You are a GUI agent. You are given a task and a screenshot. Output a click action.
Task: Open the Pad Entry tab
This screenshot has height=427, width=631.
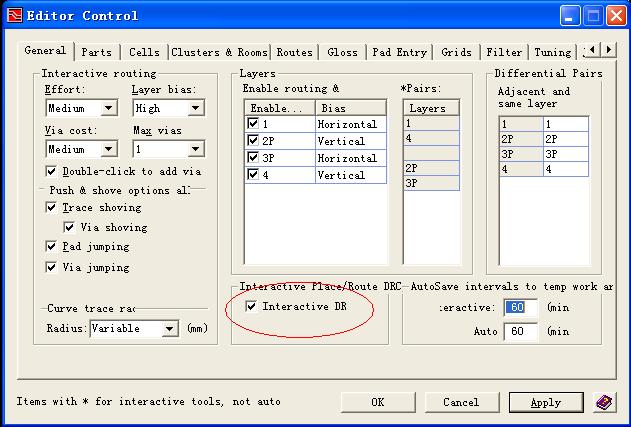(400, 52)
